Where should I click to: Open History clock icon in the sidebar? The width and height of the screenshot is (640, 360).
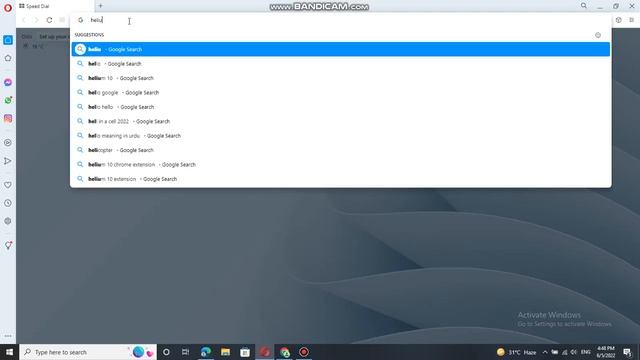pyautogui.click(x=8, y=203)
